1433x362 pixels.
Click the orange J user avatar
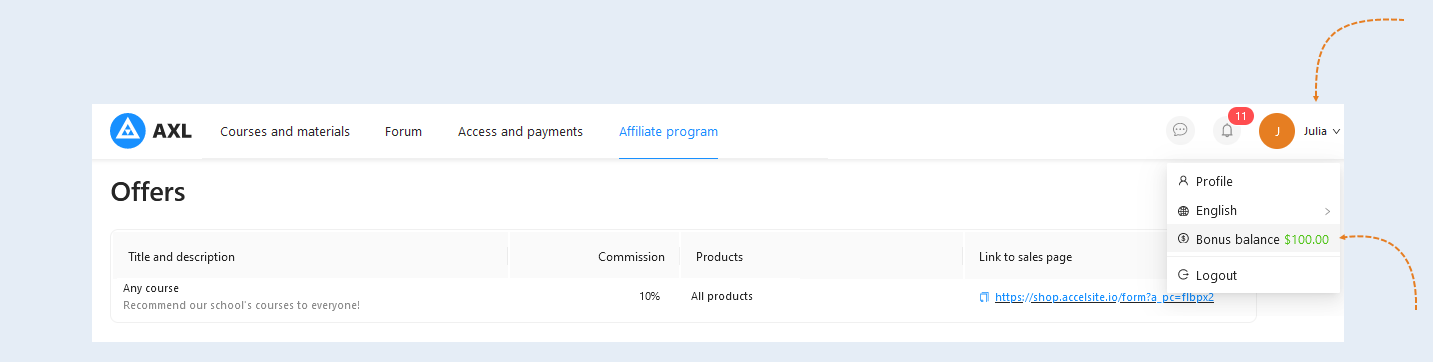(1277, 131)
